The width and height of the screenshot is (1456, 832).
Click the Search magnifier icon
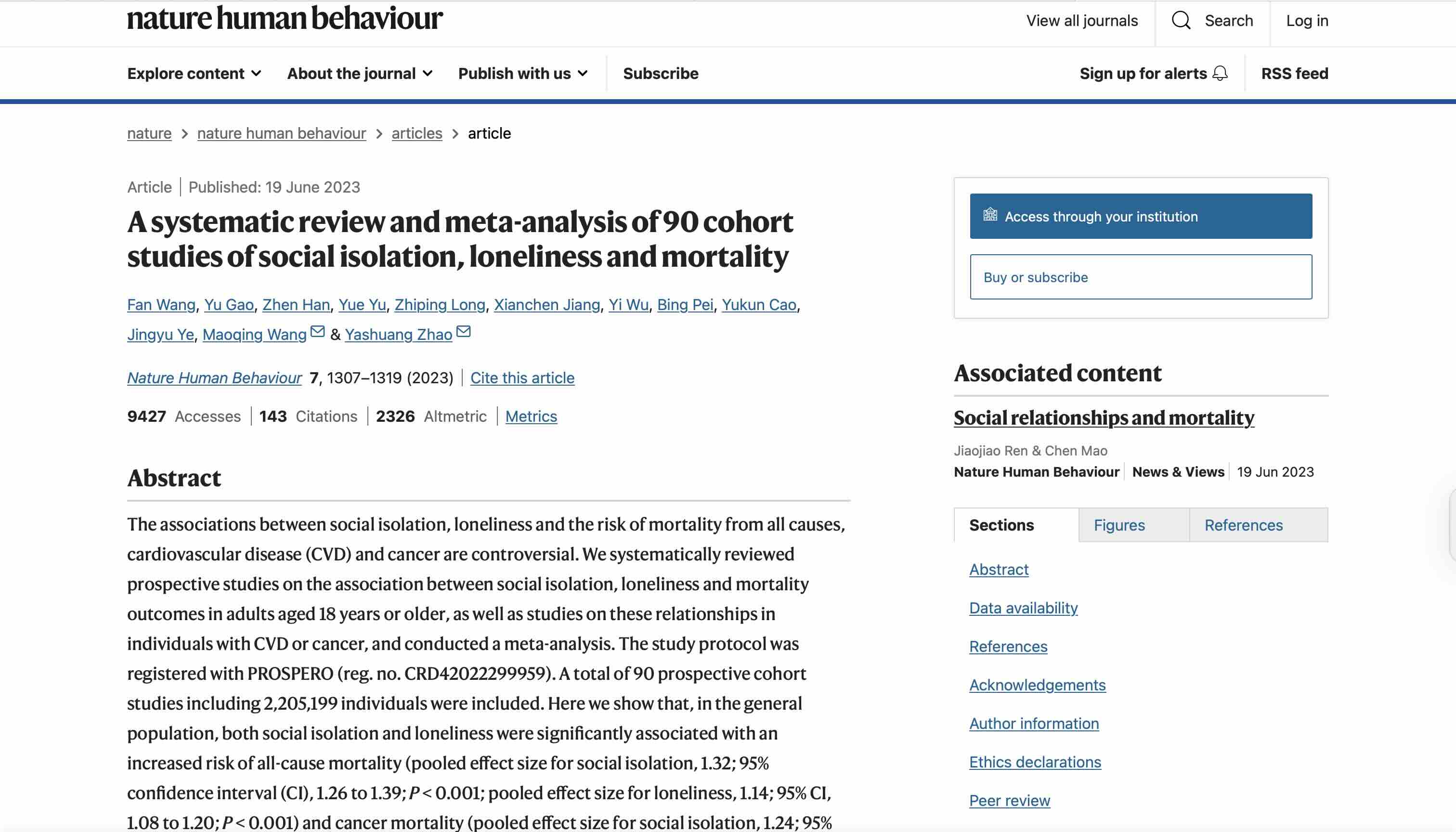[x=1181, y=21]
